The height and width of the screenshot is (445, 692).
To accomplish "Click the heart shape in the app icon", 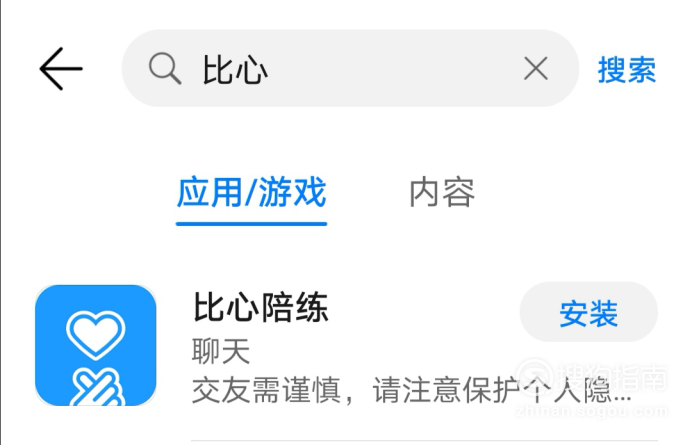I will [96, 335].
